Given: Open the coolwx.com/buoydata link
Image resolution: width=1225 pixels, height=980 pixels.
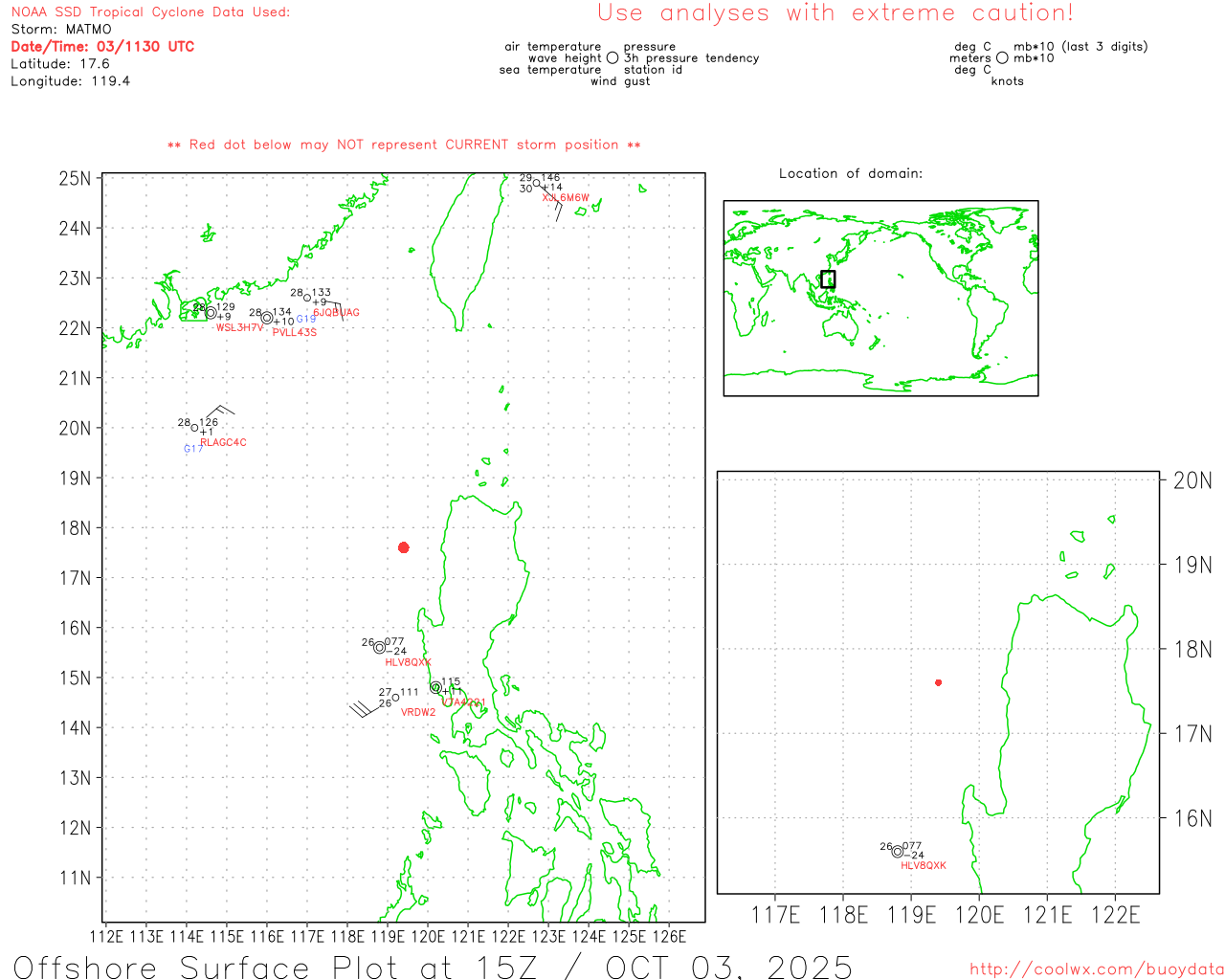Looking at the screenshot, I should pos(1096,969).
